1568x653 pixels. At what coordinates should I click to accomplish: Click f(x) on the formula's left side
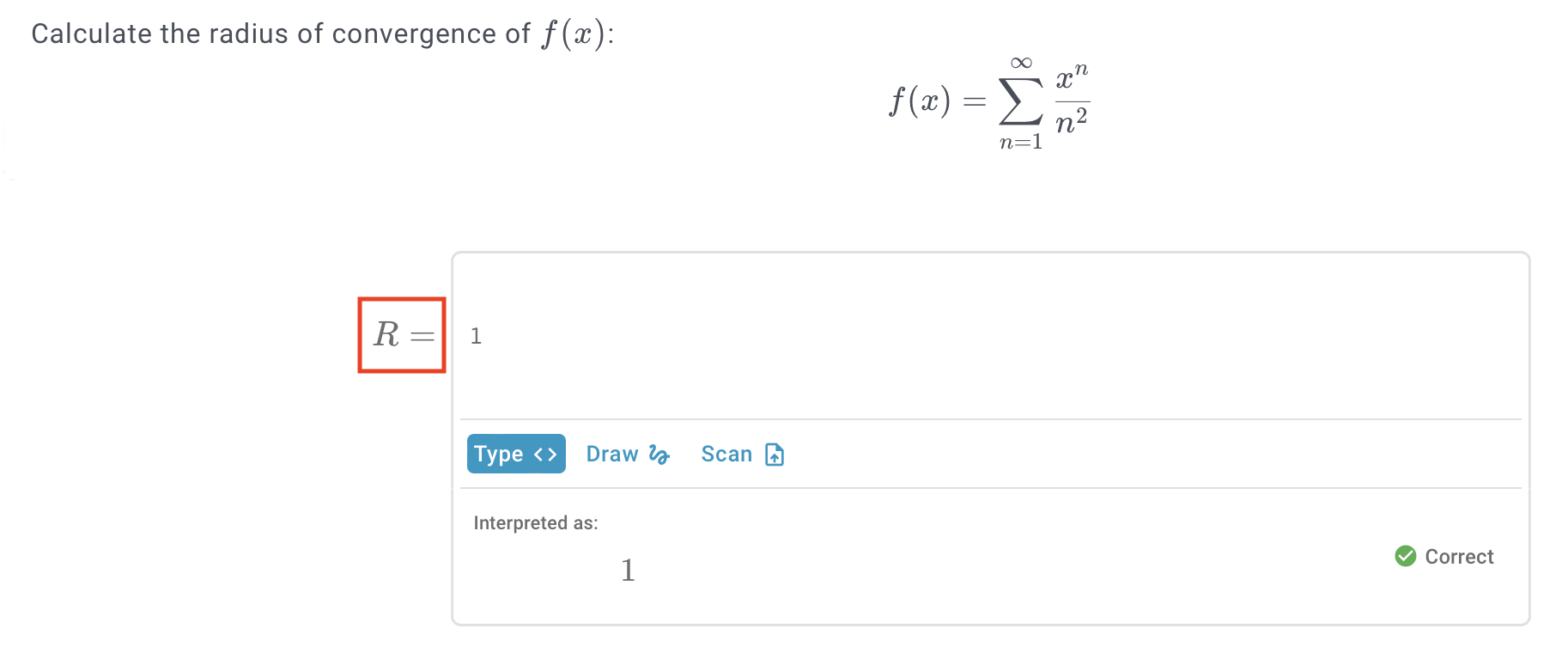[x=920, y=101]
